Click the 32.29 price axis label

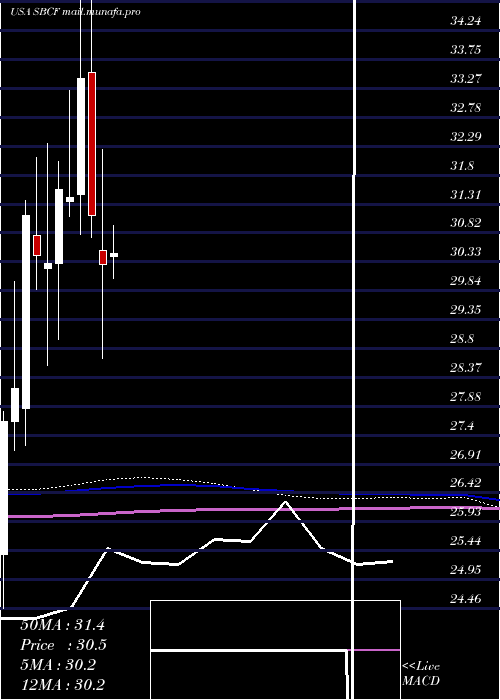click(x=466, y=137)
